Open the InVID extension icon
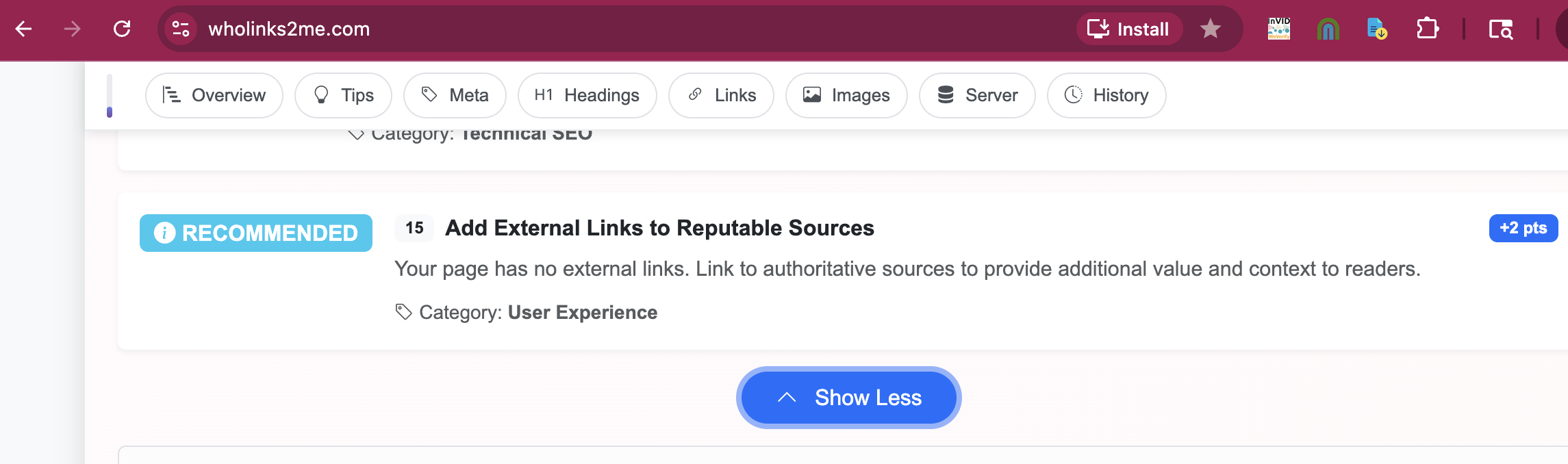The height and width of the screenshot is (464, 1568). tap(1278, 29)
